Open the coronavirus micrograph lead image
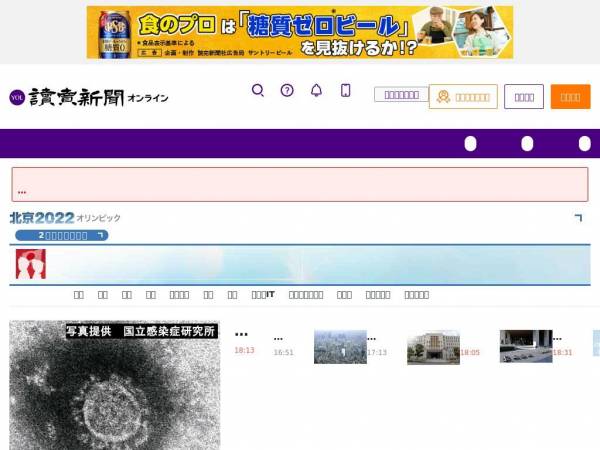This screenshot has height=450, width=600. 114,385
